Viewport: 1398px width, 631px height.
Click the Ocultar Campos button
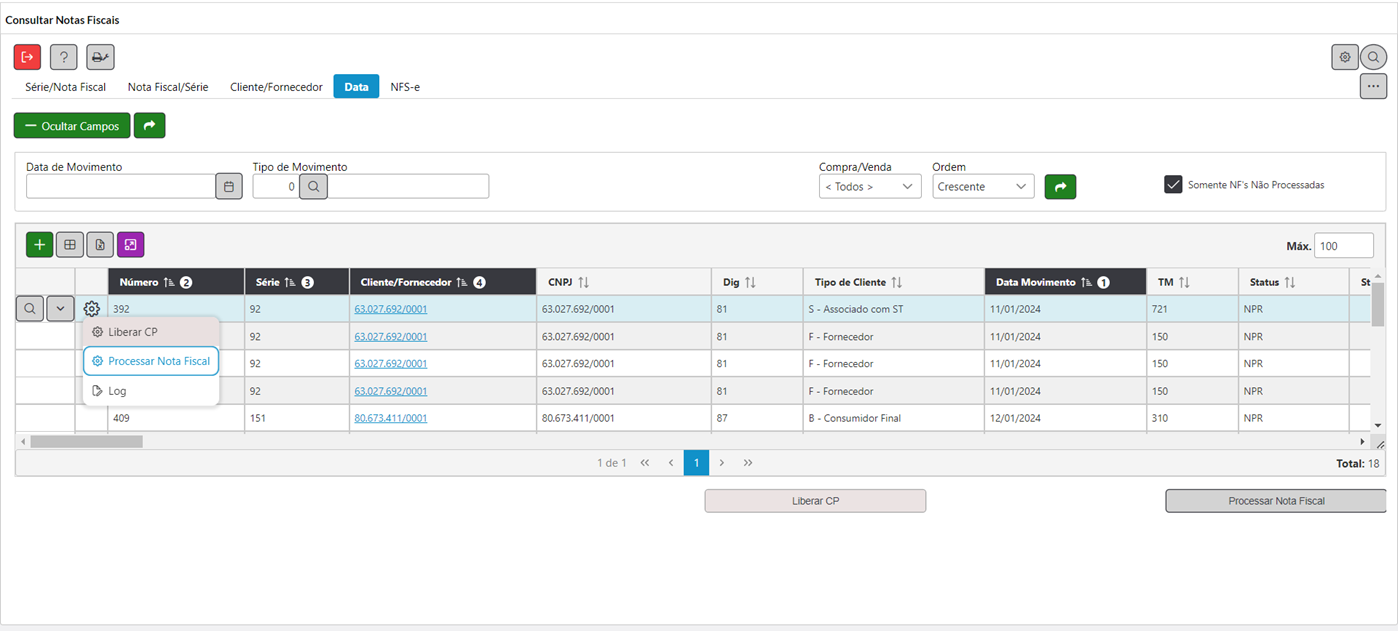pos(72,126)
